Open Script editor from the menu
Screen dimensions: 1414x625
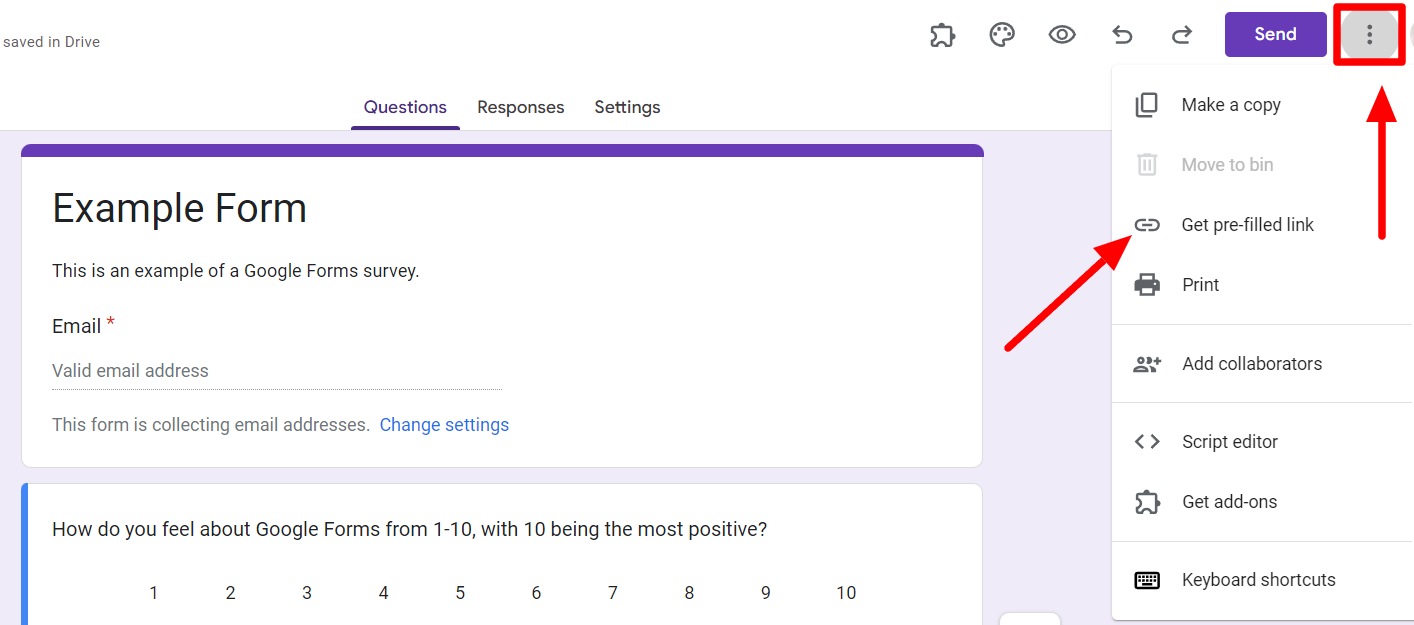click(x=1262, y=442)
